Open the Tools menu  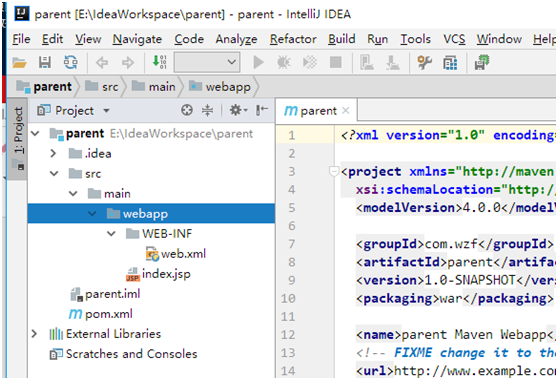[x=416, y=39]
